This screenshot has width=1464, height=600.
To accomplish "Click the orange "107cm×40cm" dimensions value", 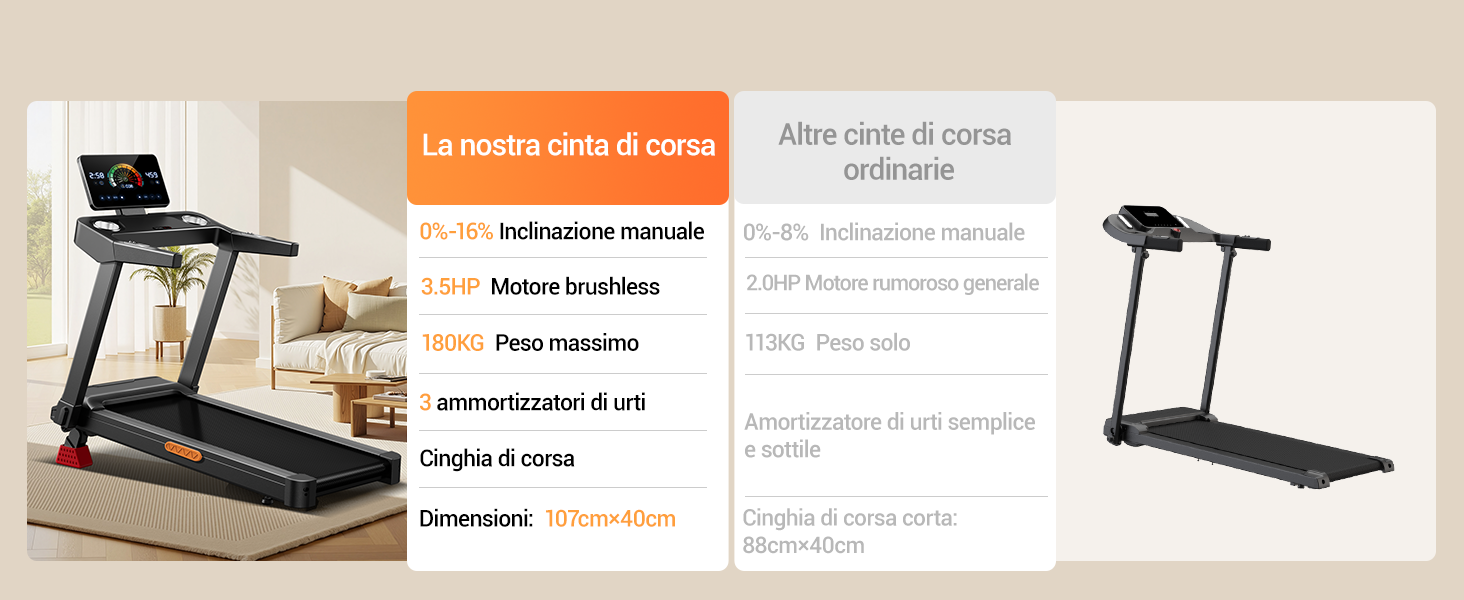I will tap(610, 519).
